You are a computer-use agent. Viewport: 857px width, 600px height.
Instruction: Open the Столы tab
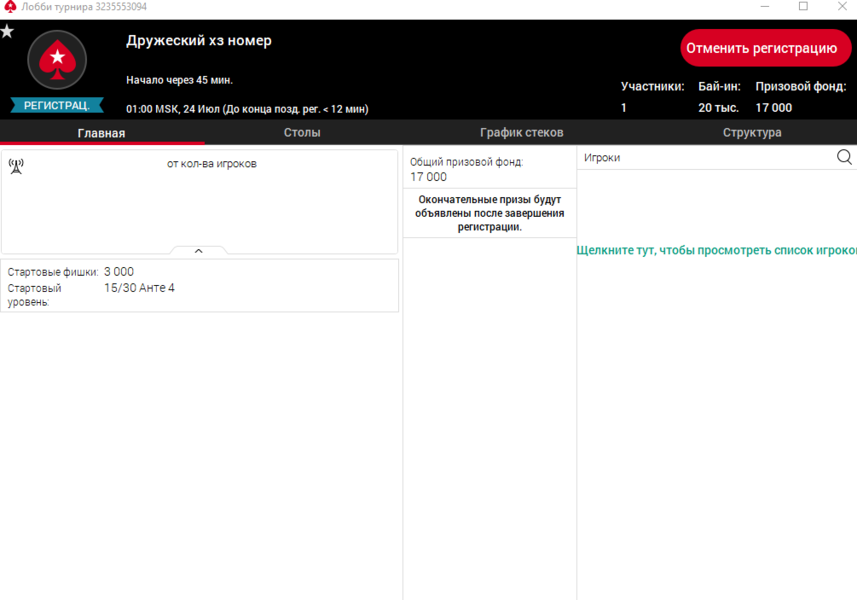coord(302,133)
